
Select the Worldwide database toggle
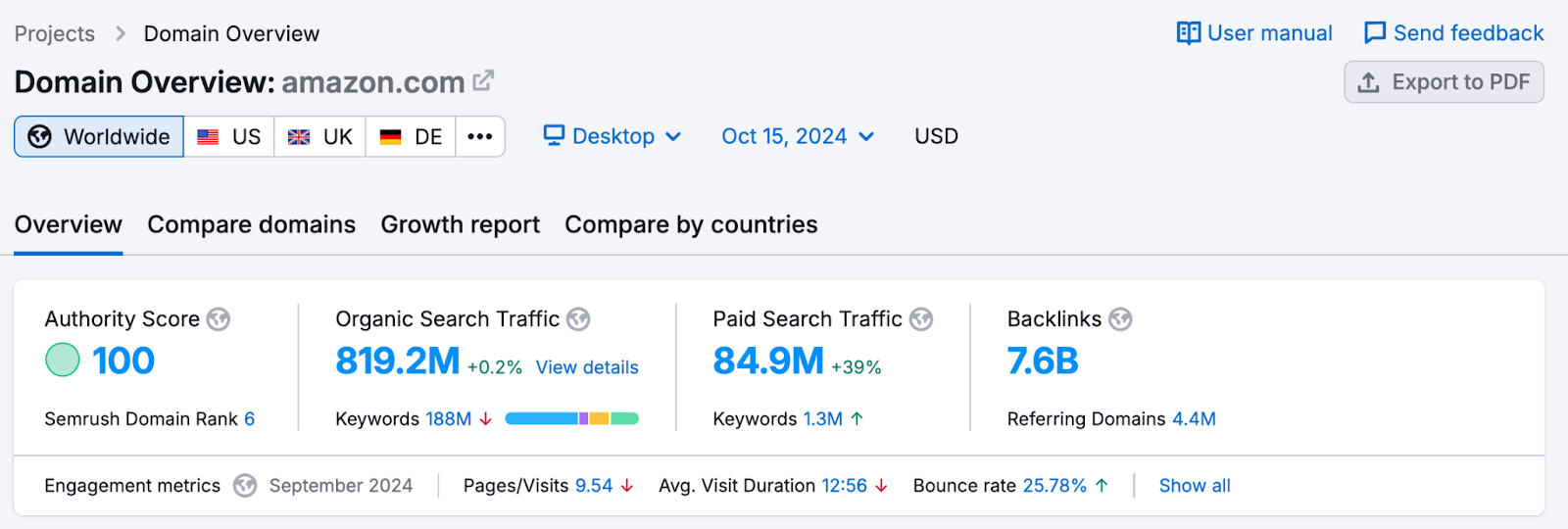point(99,136)
